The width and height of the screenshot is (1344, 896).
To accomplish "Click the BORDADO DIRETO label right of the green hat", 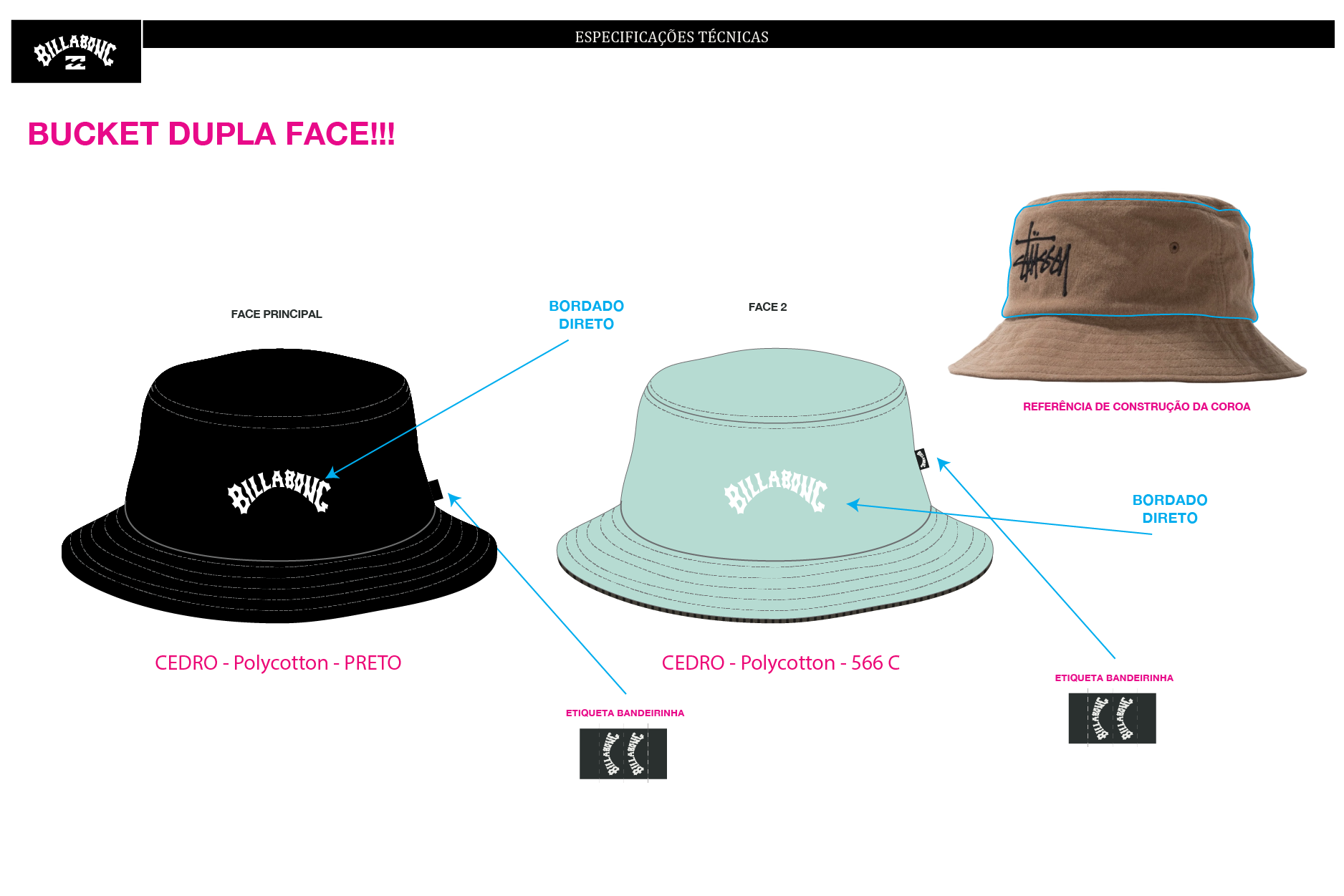I will pyautogui.click(x=1170, y=509).
